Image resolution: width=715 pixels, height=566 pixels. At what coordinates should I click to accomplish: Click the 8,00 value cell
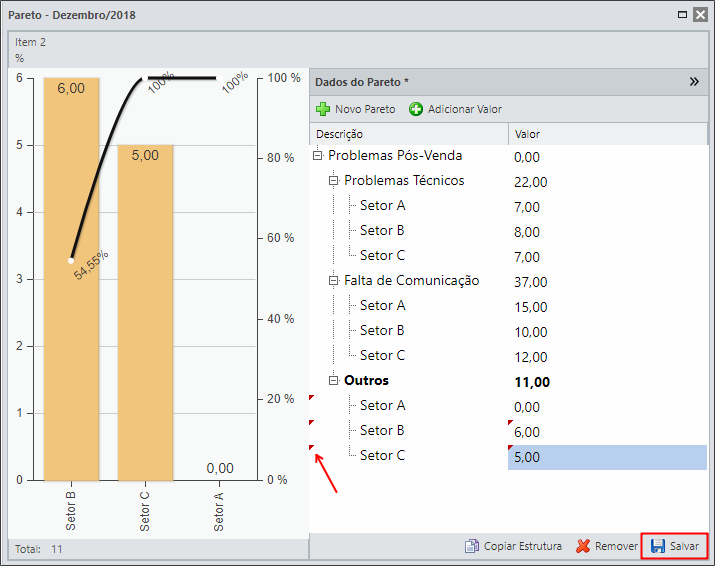tap(527, 233)
